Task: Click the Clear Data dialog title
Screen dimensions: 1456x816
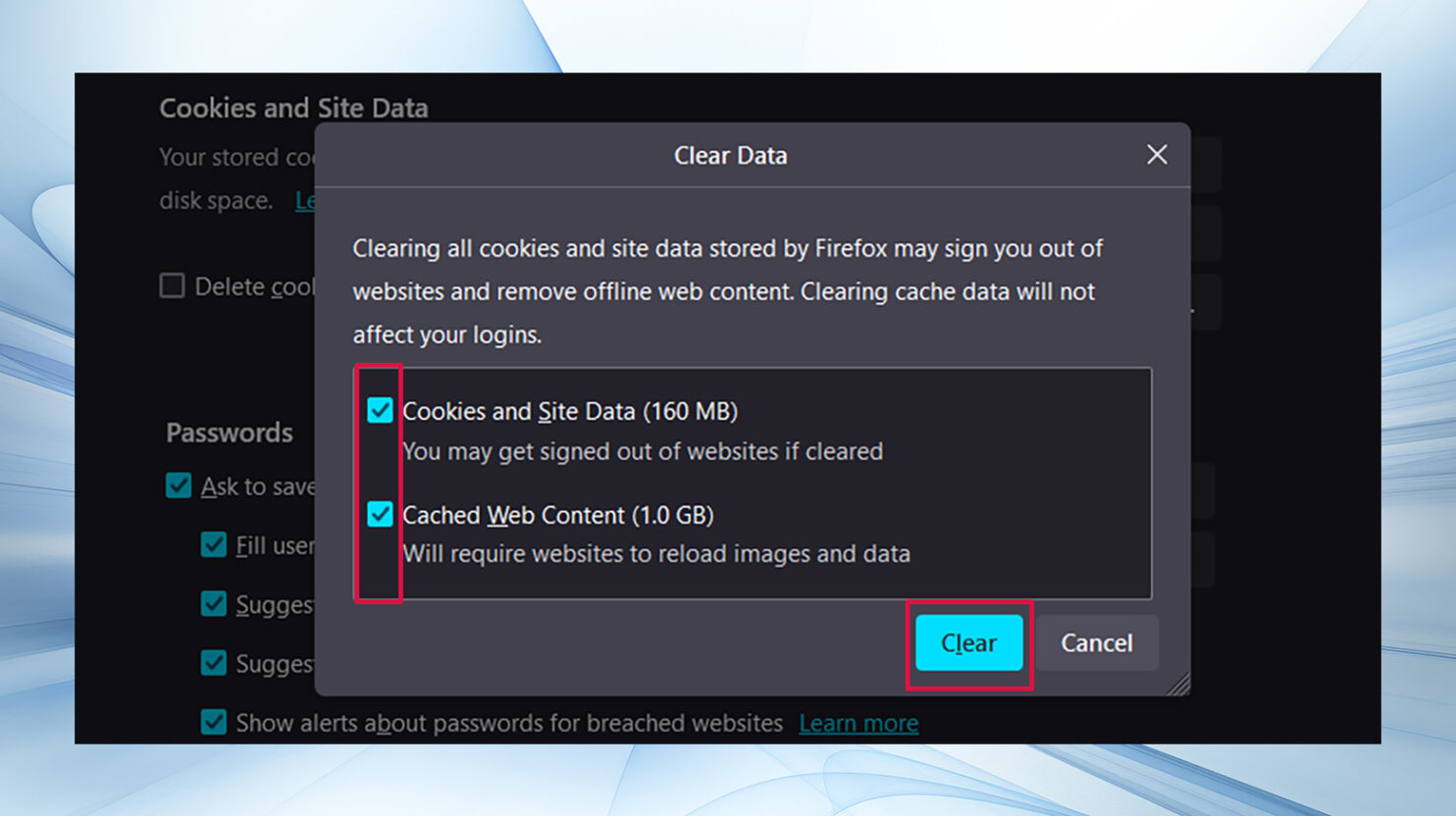Action: click(x=730, y=155)
